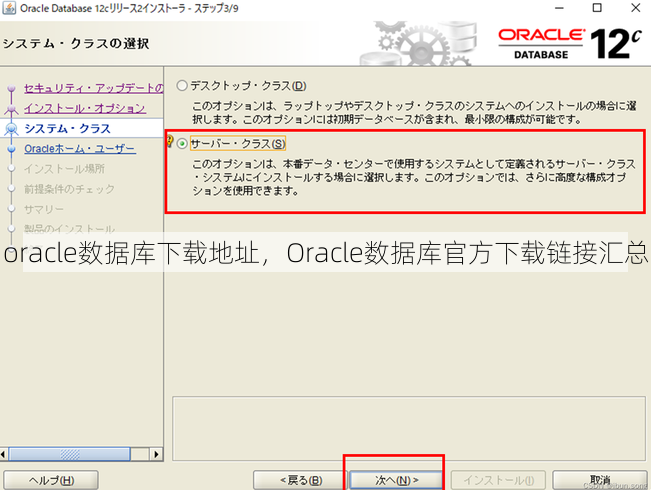Click the システム・クラスの選択 page heading
This screenshot has height=490, width=651.
(x=76, y=43)
